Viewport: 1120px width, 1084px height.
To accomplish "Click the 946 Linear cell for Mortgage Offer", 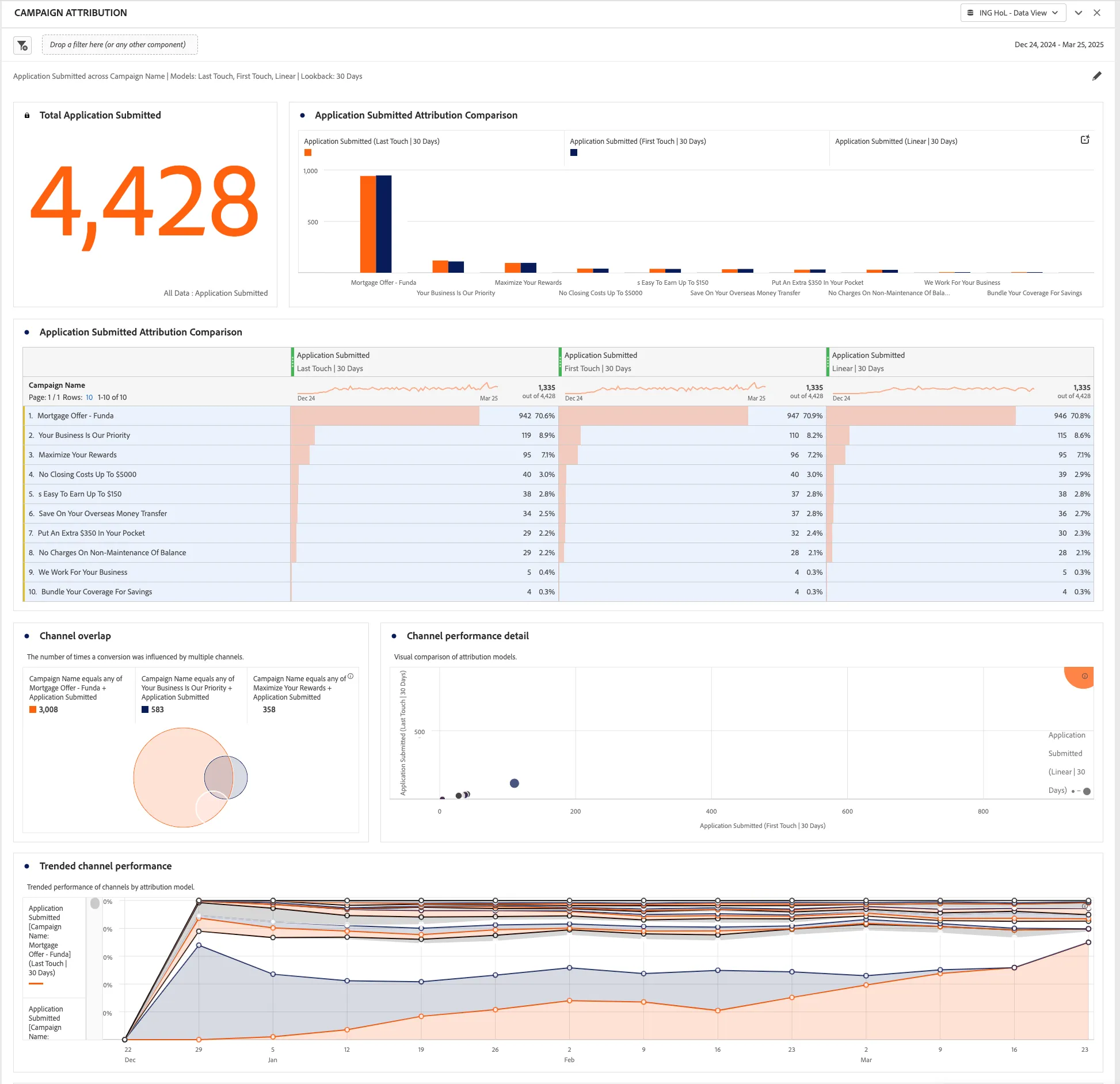I will [959, 416].
